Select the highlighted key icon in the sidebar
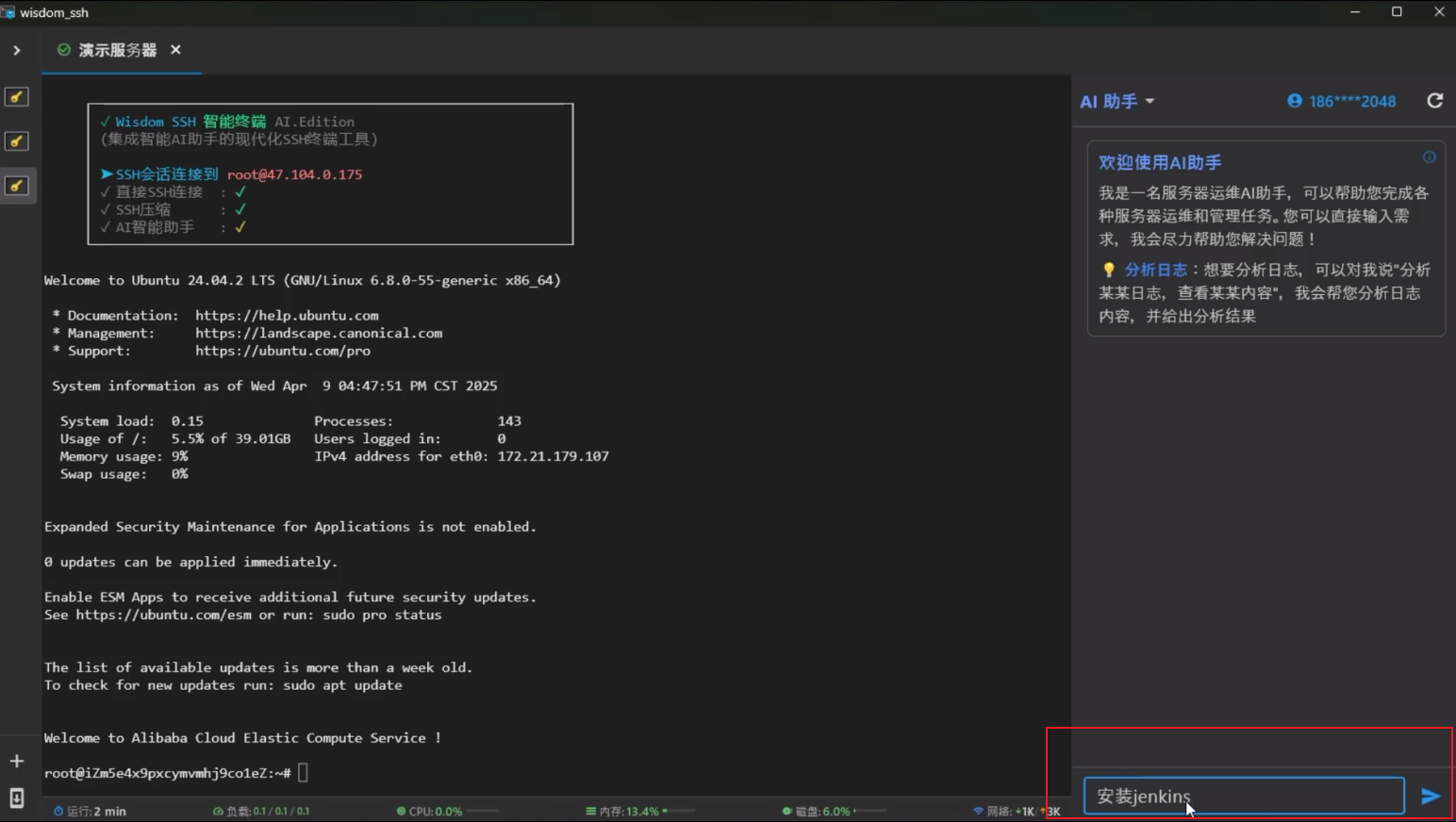The height and width of the screenshot is (822, 1456). (17, 186)
